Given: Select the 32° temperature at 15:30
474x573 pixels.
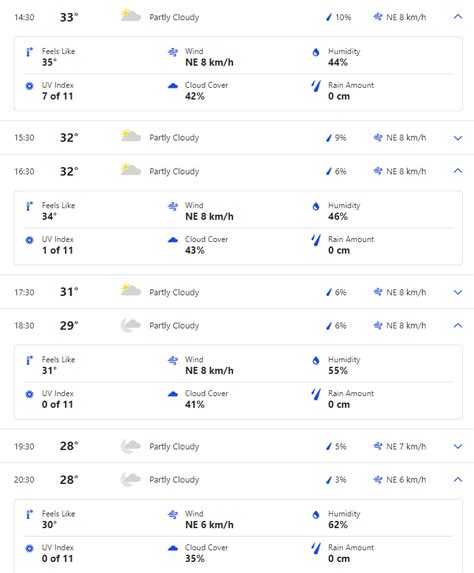Looking at the screenshot, I should point(69,138).
